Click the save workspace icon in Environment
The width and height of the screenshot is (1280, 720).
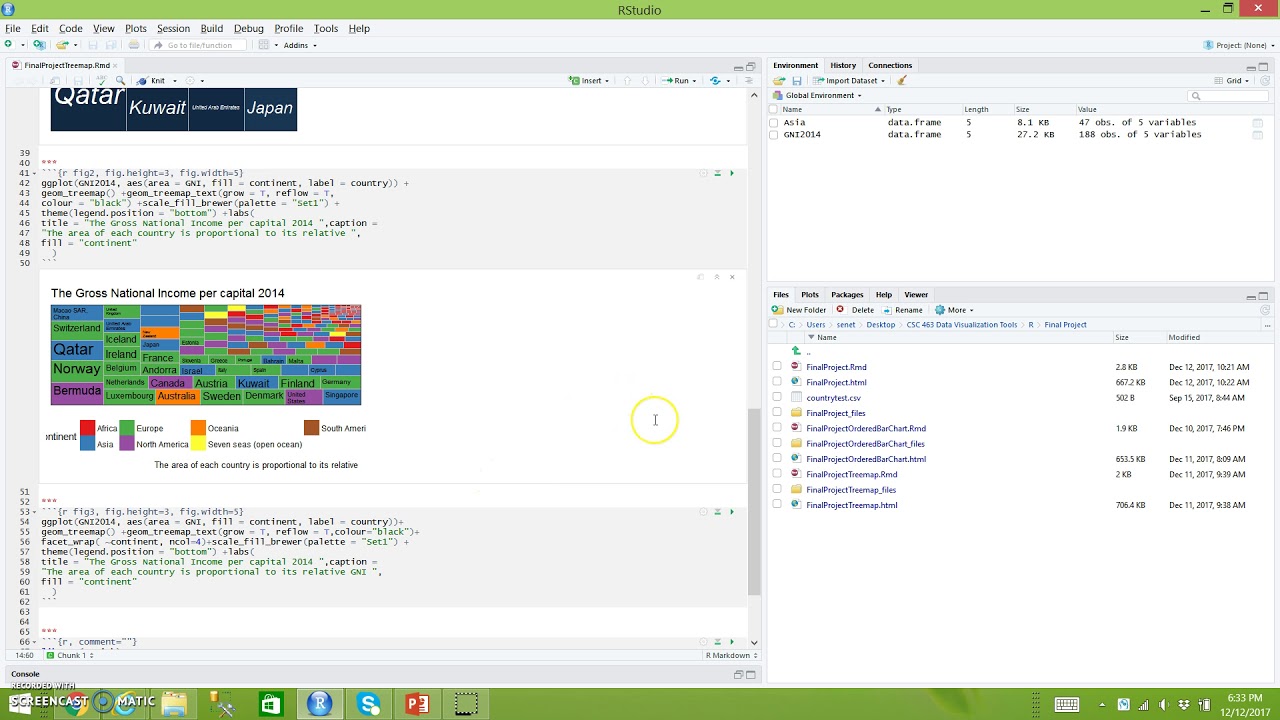coord(797,81)
